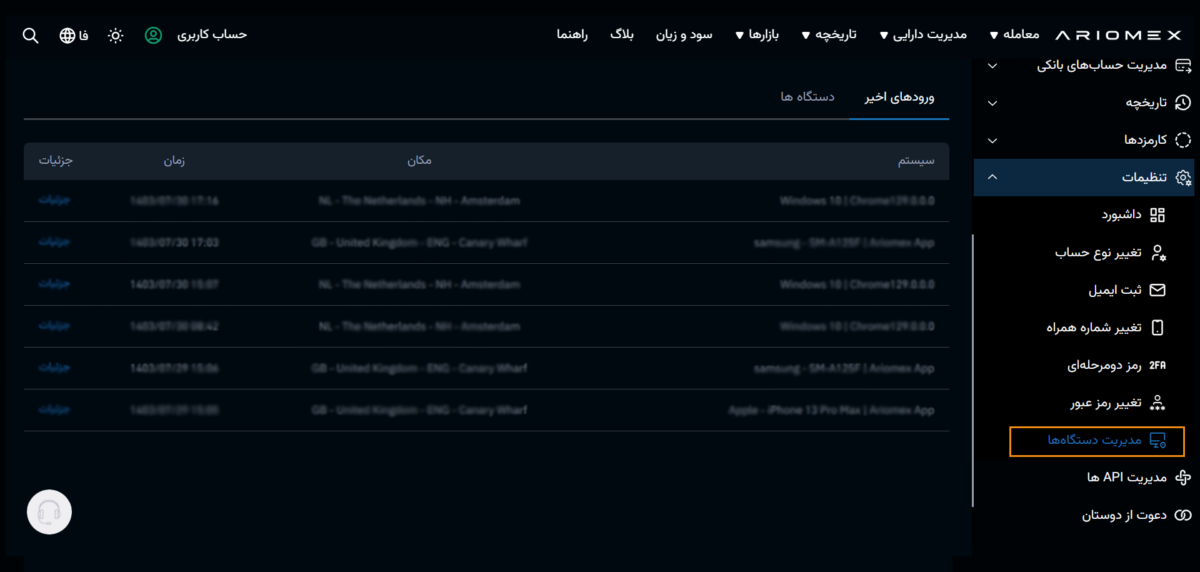The height and width of the screenshot is (572, 1200).
Task: Open language selector globe icon
Action: pos(67,35)
